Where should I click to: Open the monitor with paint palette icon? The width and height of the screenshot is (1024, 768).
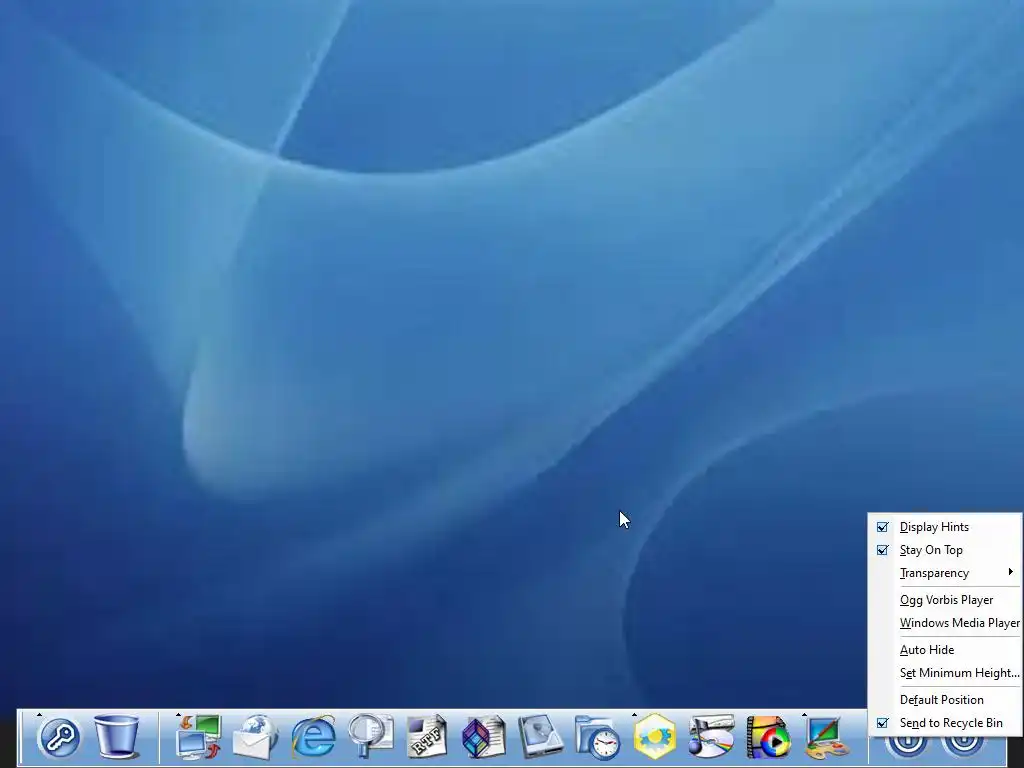(x=825, y=737)
